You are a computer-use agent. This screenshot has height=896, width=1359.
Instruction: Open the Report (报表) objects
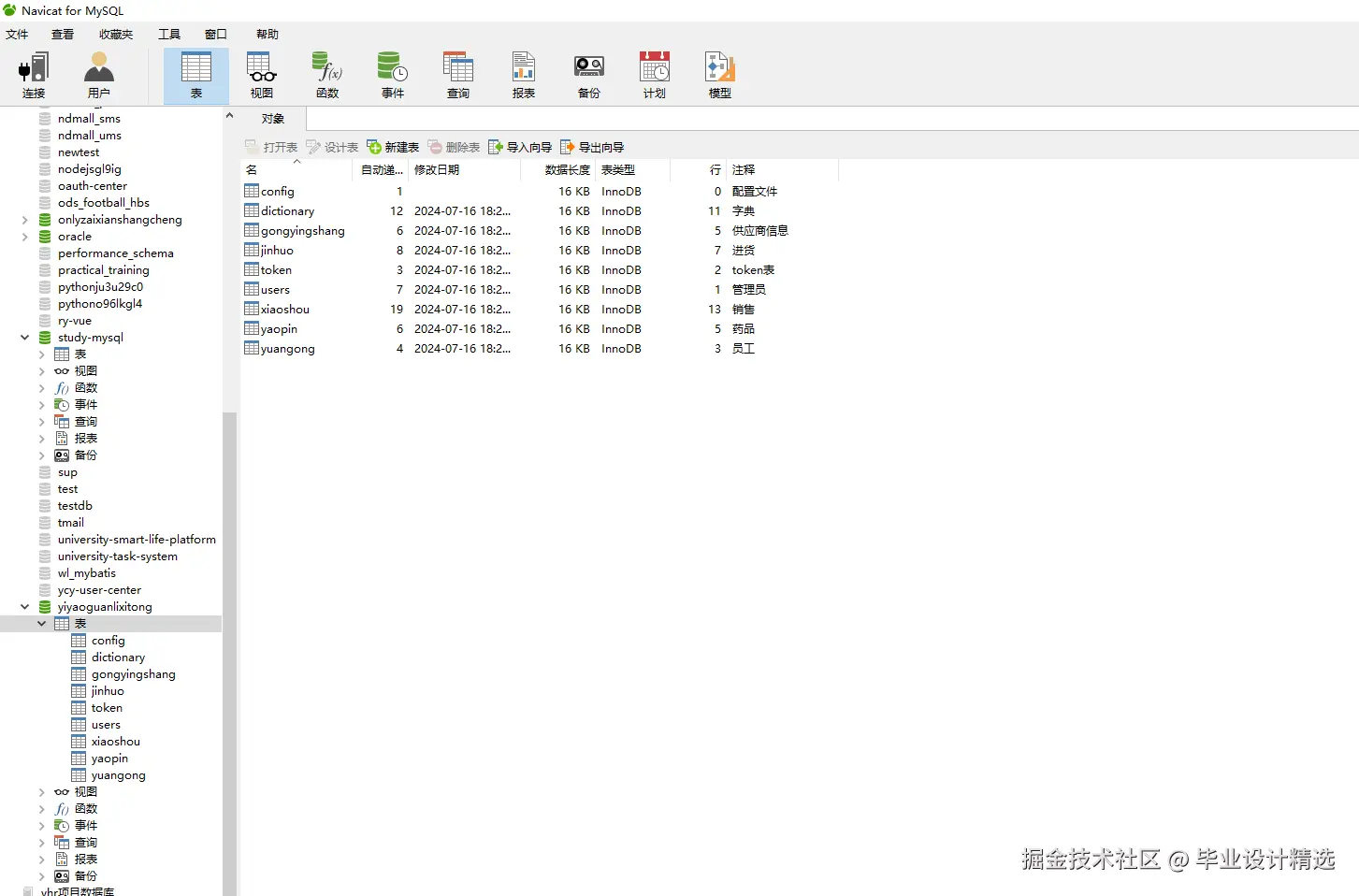[x=524, y=76]
